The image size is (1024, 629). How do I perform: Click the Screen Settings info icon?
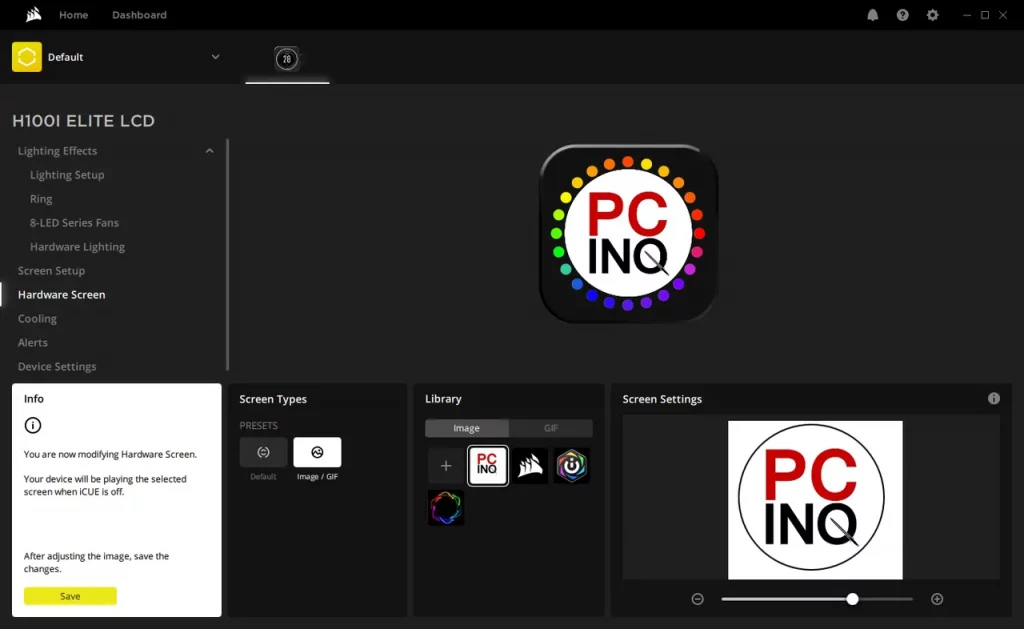pos(994,398)
